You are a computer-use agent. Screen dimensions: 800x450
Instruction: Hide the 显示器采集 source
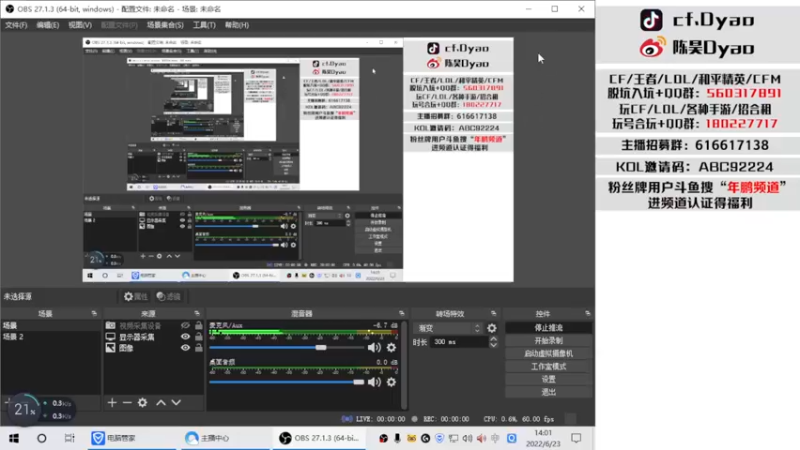[185, 337]
